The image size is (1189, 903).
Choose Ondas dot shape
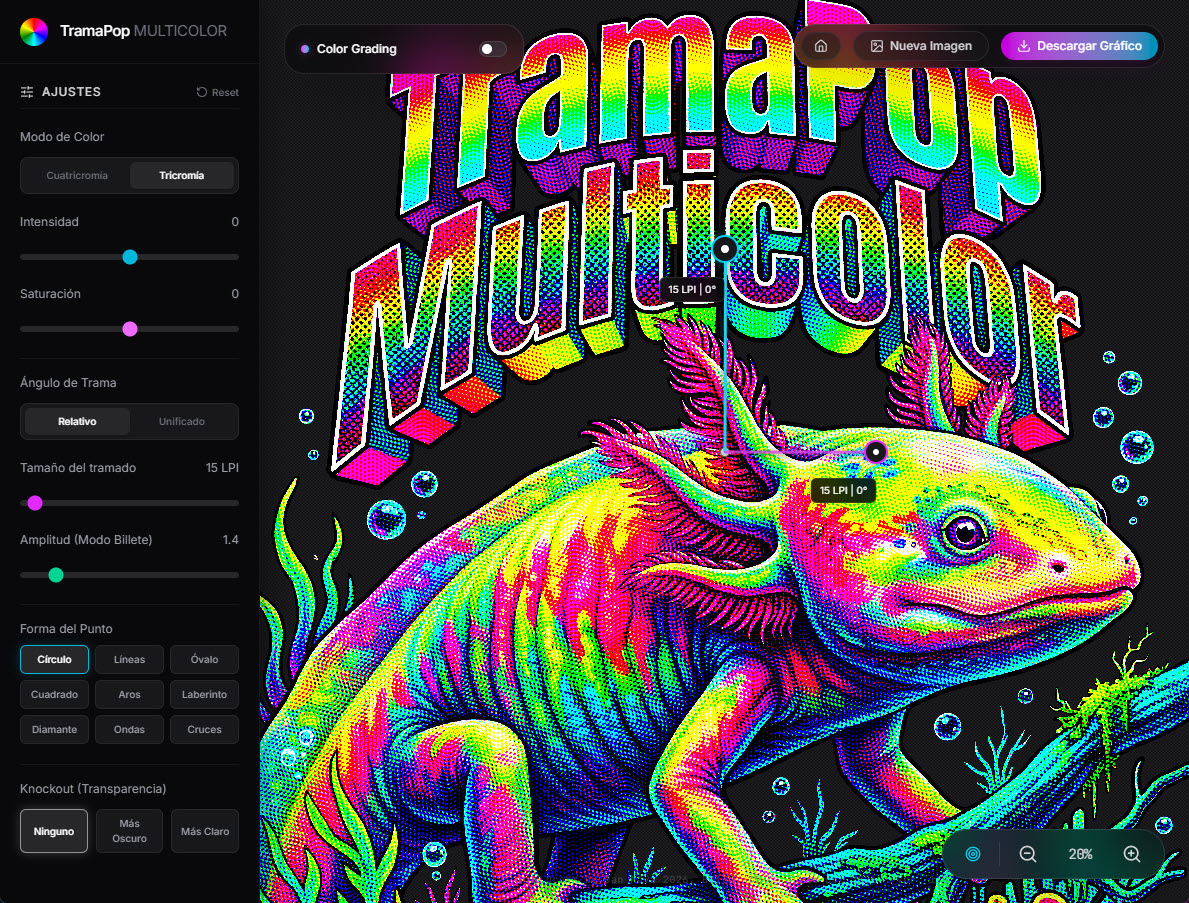coord(130,729)
